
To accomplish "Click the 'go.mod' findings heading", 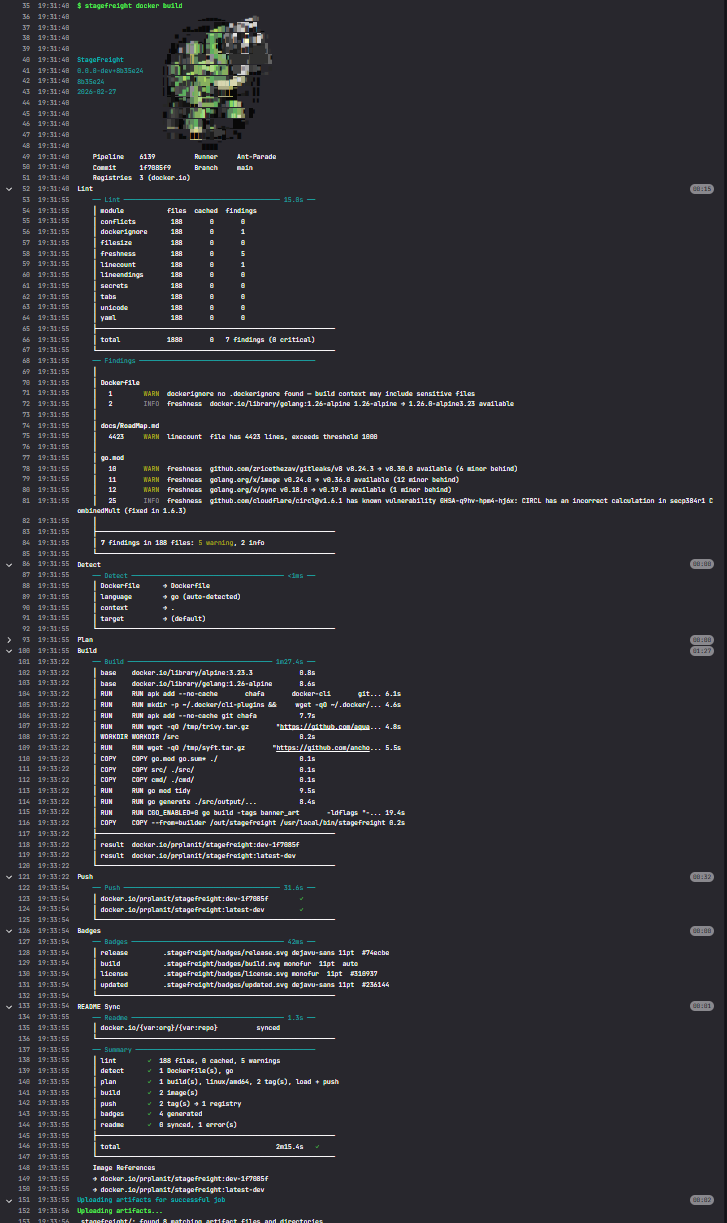I will point(112,457).
